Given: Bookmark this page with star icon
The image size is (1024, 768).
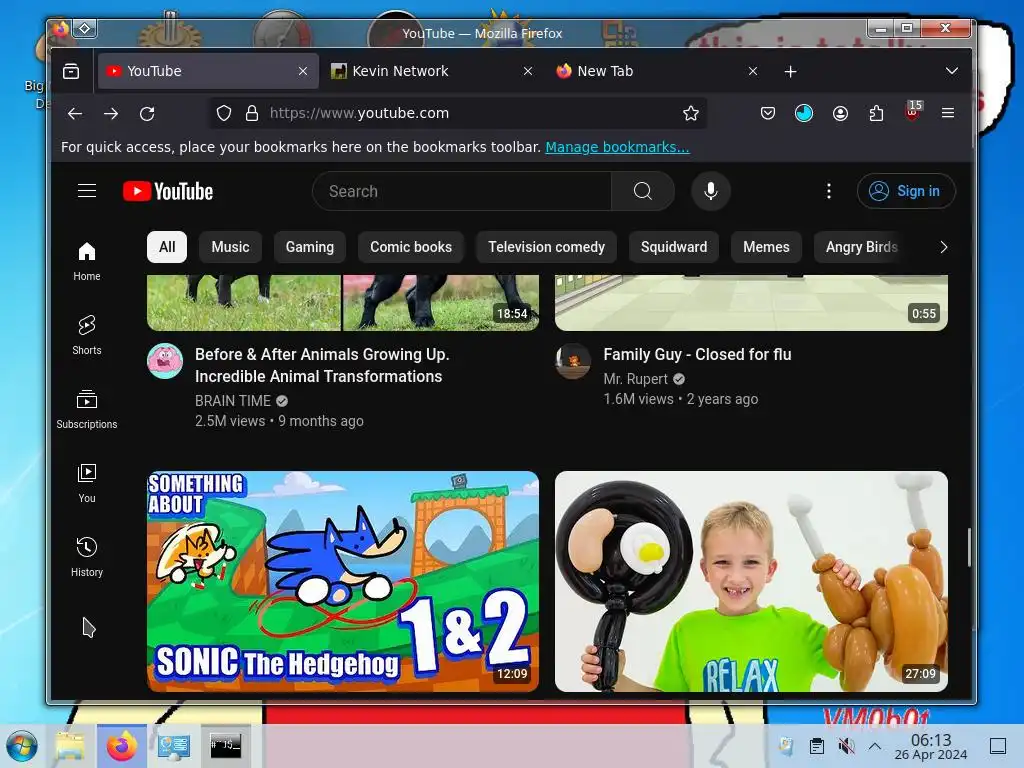Looking at the screenshot, I should (x=691, y=114).
